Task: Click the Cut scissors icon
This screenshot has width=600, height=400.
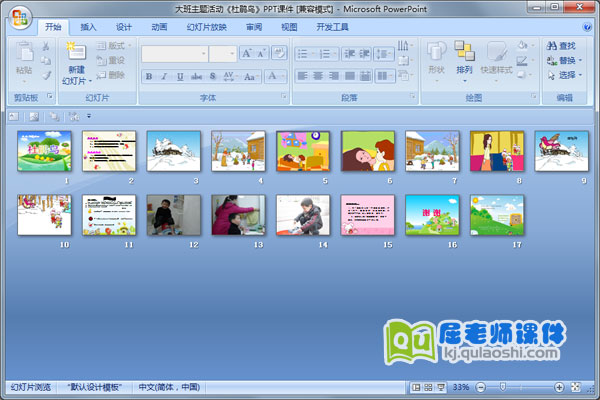Action: click(x=46, y=46)
